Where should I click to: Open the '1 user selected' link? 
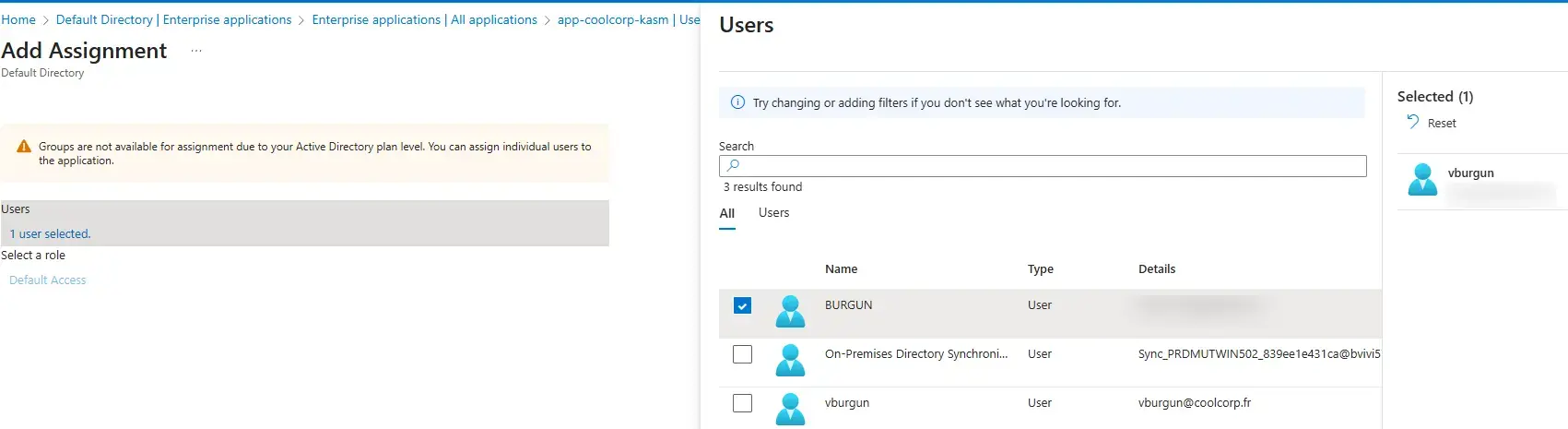pyautogui.click(x=51, y=234)
